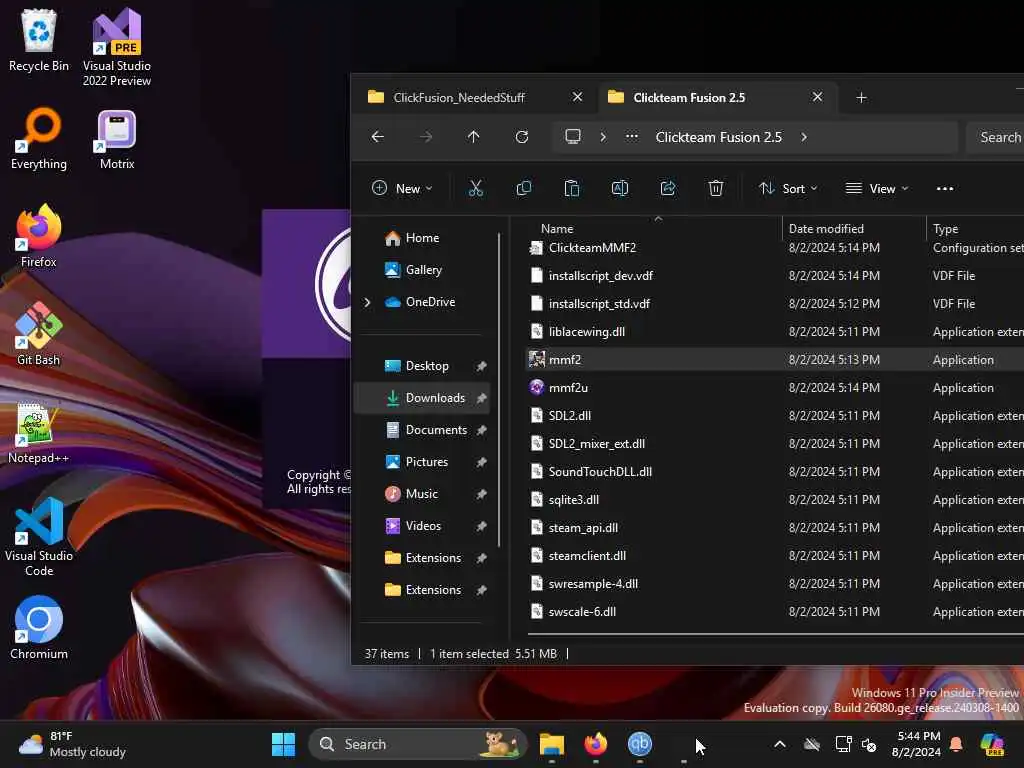
Task: Sort by the Name column header
Action: (557, 229)
